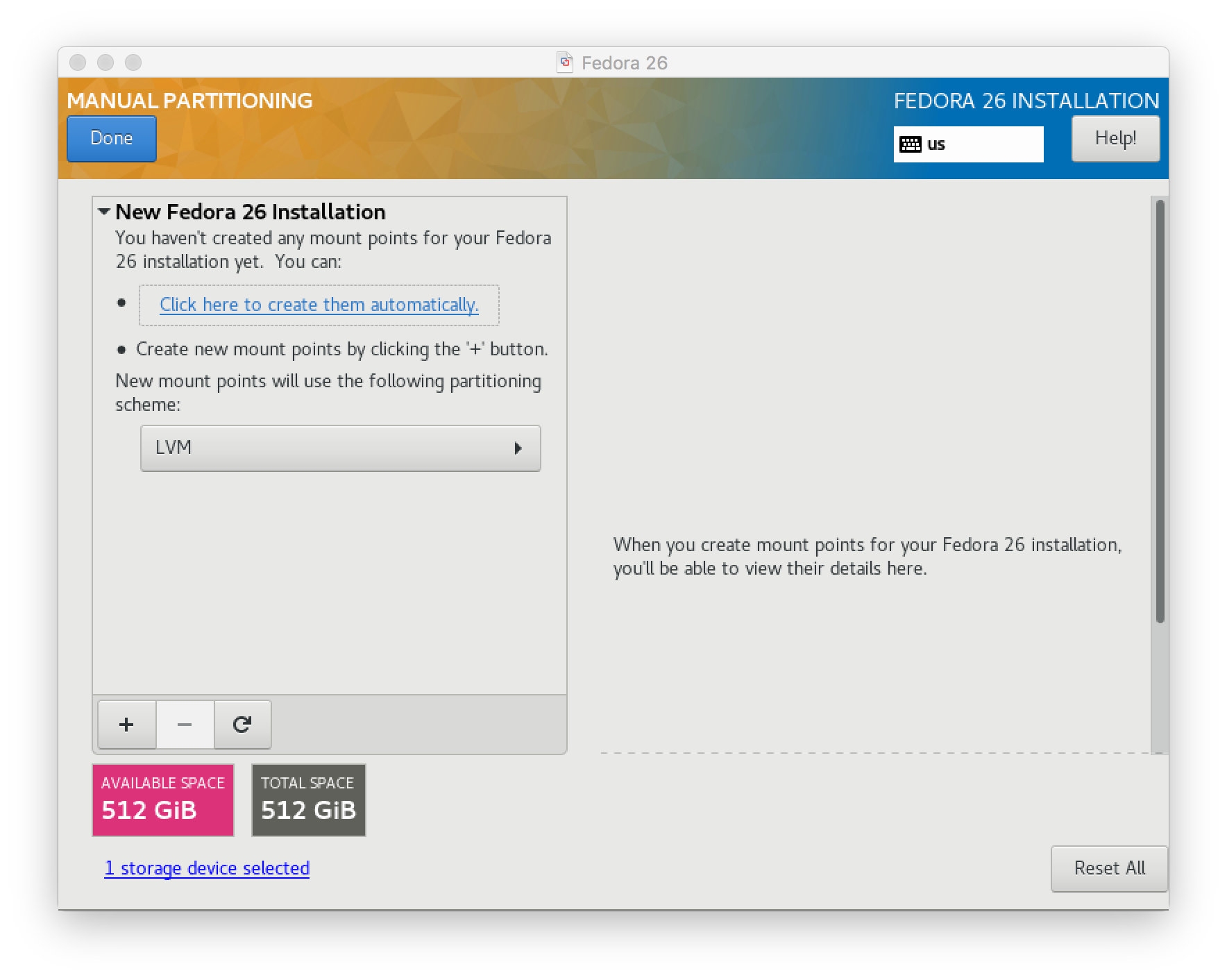Viewport: 1227px width, 980px height.
Task: Open the Help! button
Action: 1115,139
